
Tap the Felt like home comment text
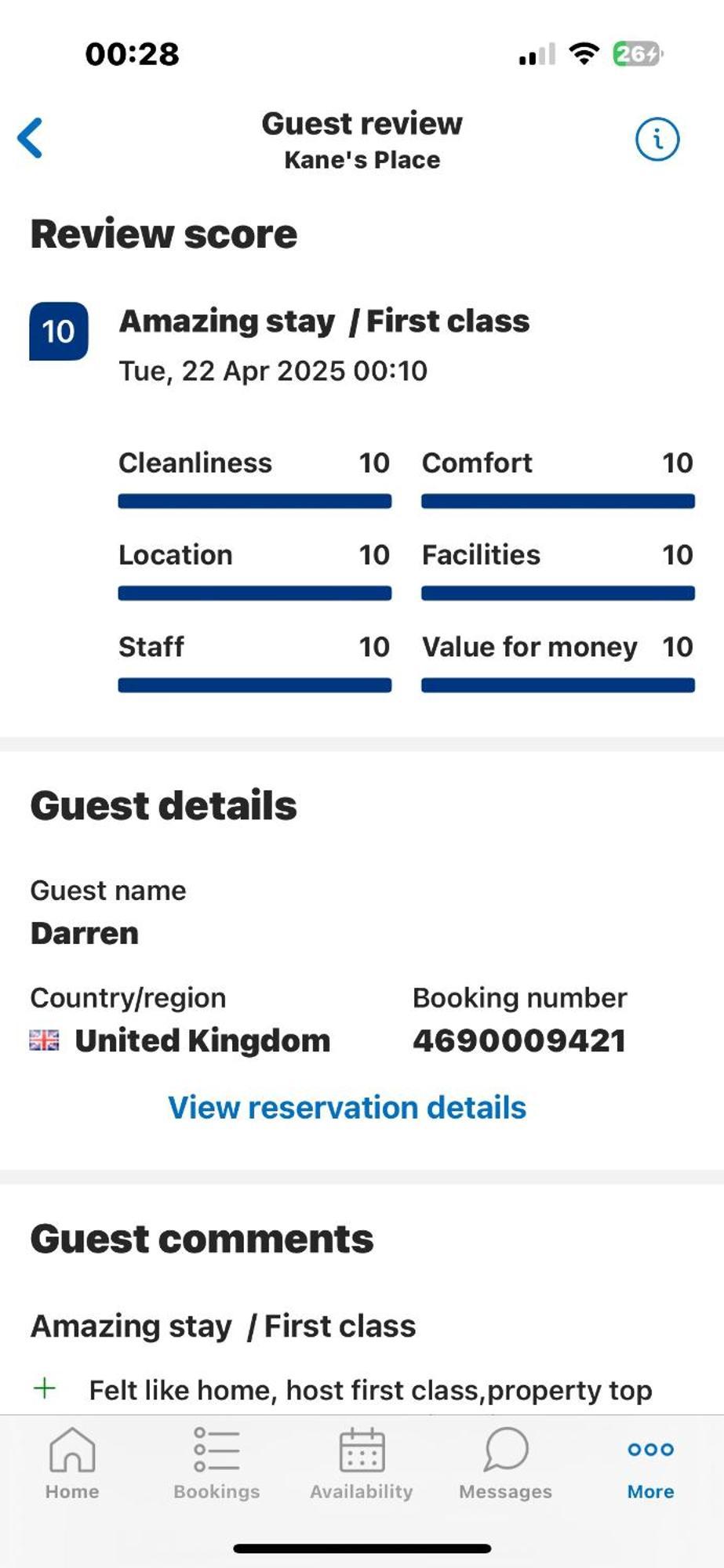(370, 1390)
